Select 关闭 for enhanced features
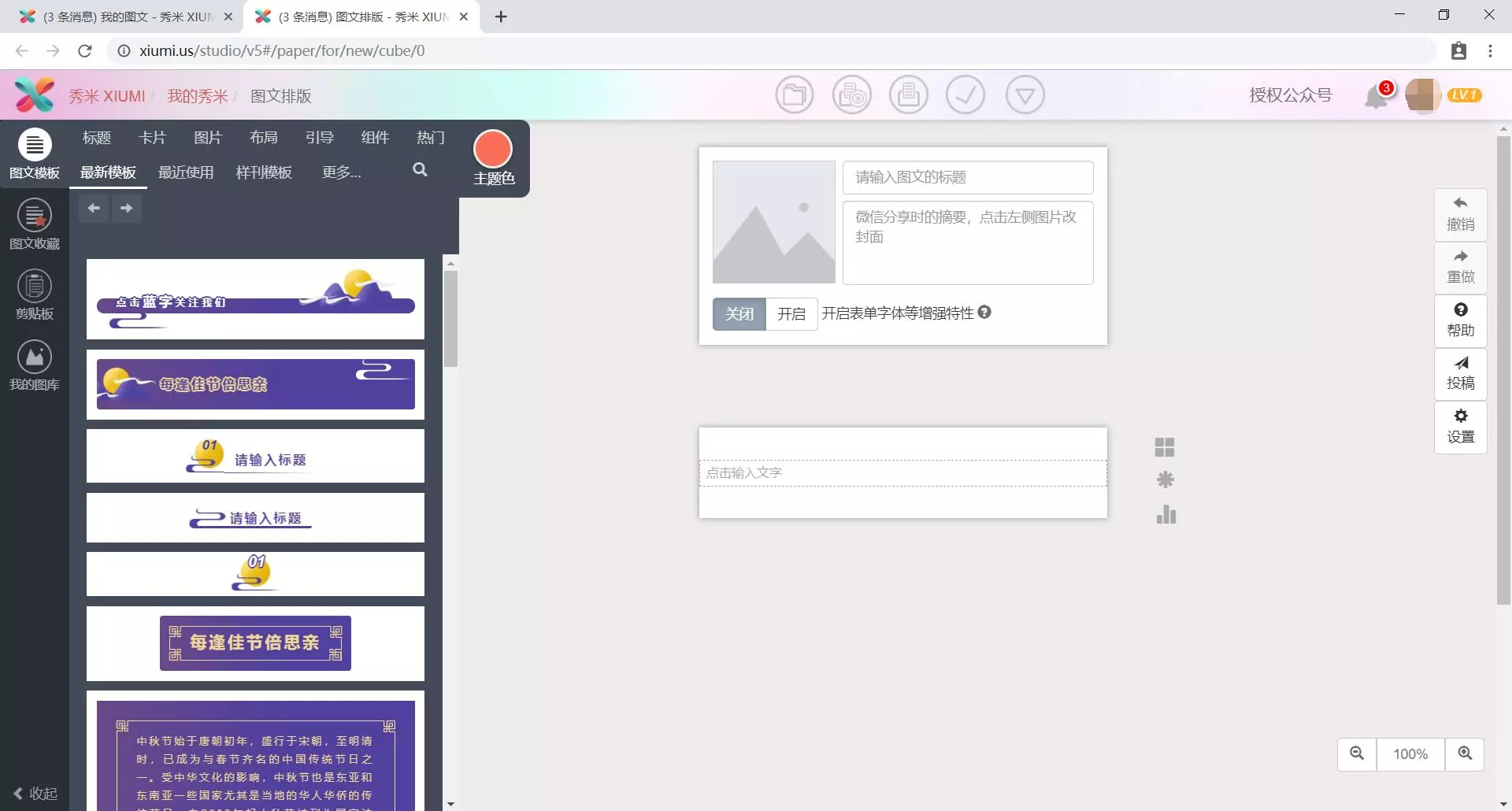This screenshot has height=811, width=1512. pos(739,314)
